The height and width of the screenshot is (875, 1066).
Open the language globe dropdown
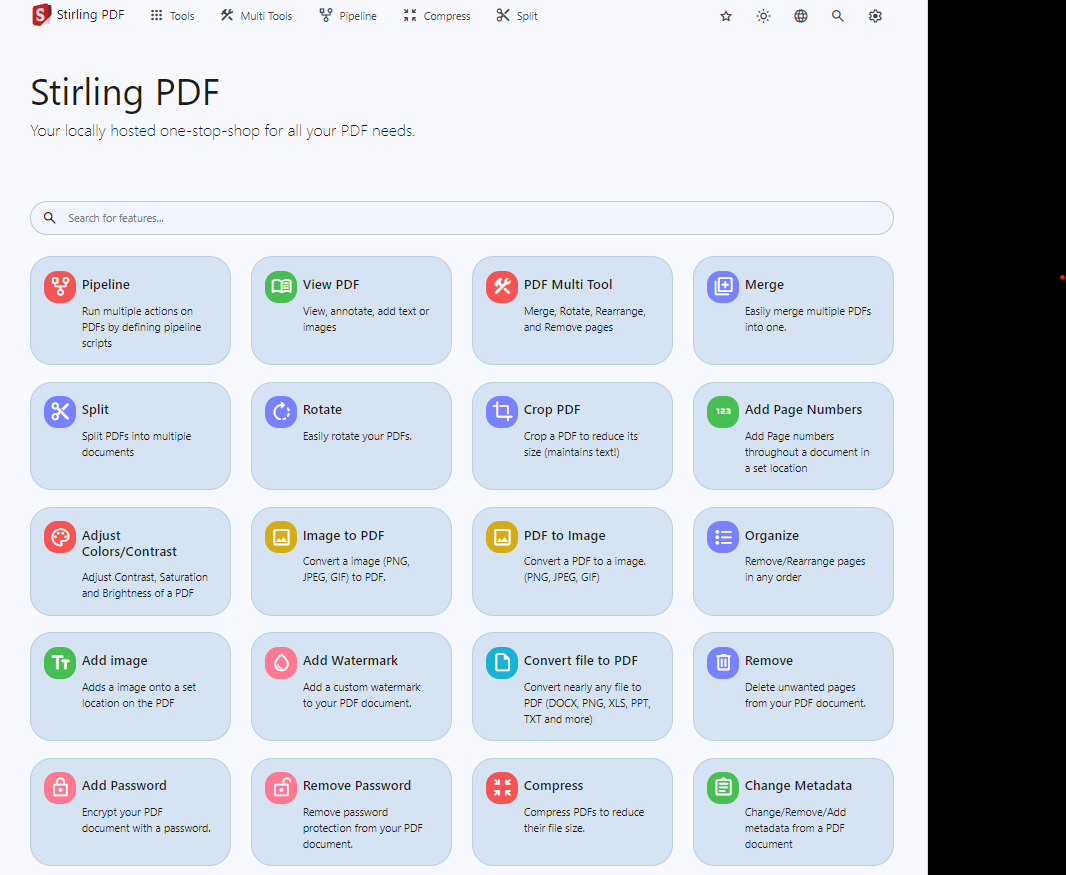(x=801, y=16)
